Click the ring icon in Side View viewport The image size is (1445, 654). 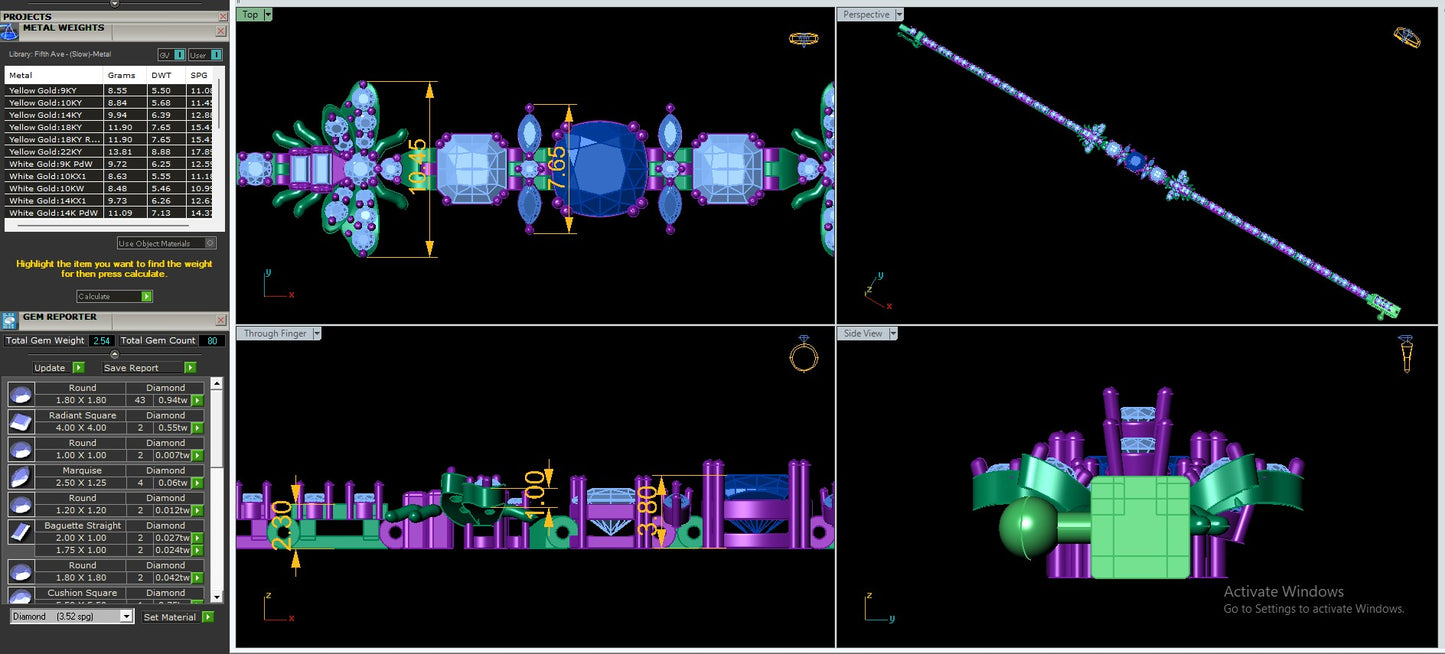click(1406, 354)
